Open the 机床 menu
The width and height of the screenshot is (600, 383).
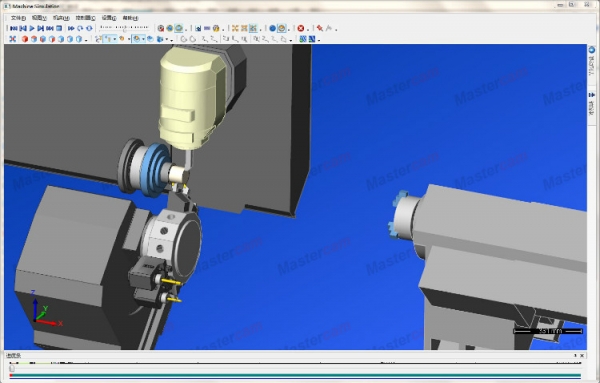click(61, 18)
